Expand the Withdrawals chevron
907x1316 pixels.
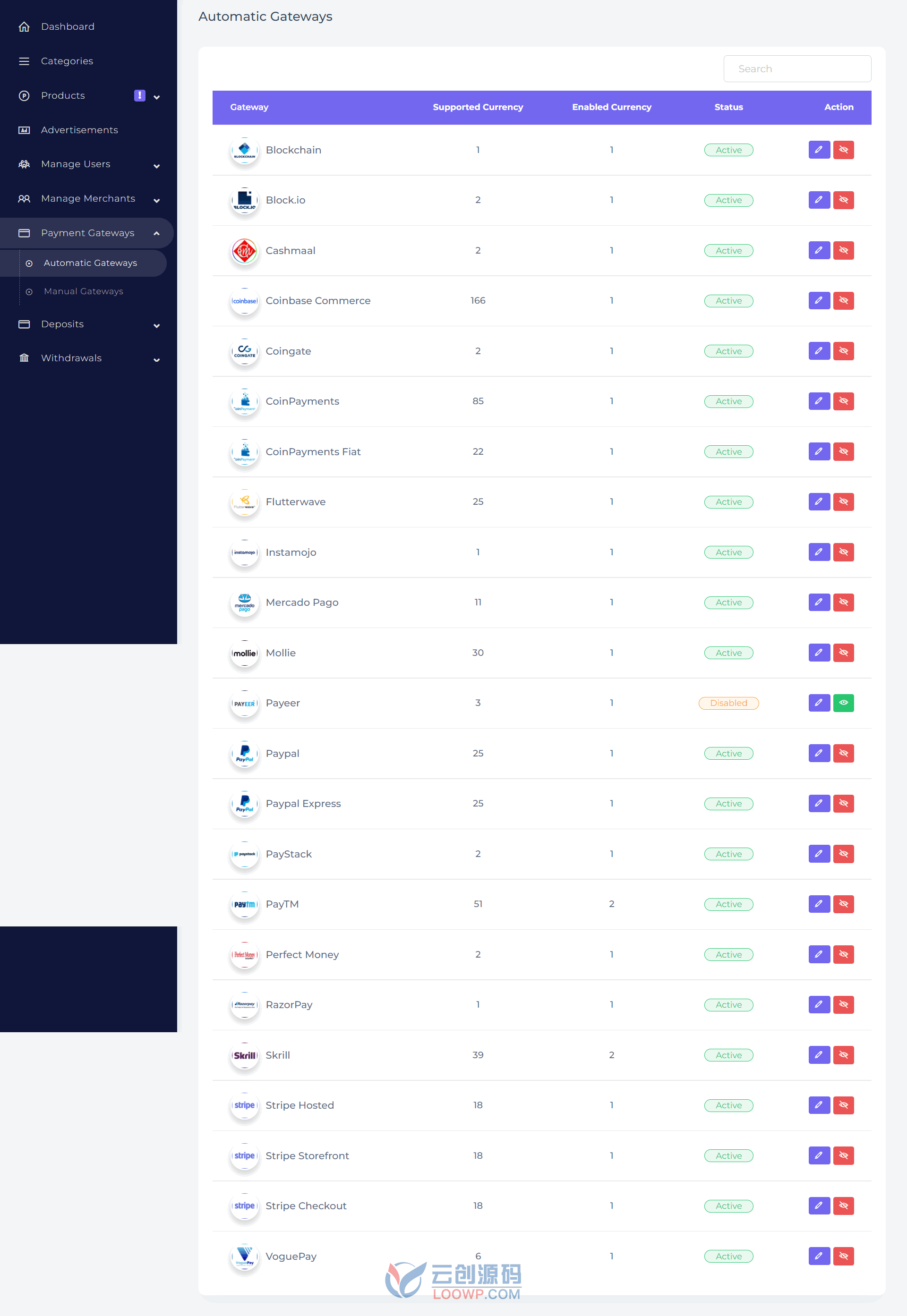pos(157,359)
